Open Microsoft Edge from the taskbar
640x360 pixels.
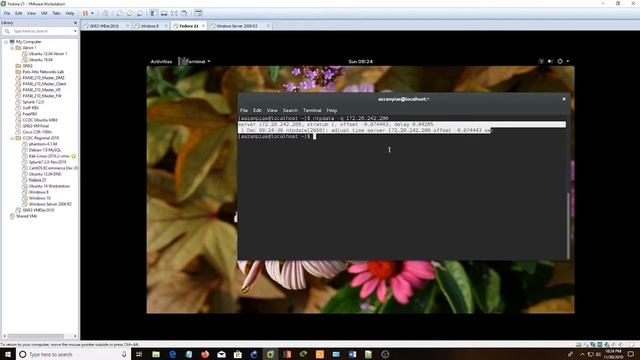(172, 354)
